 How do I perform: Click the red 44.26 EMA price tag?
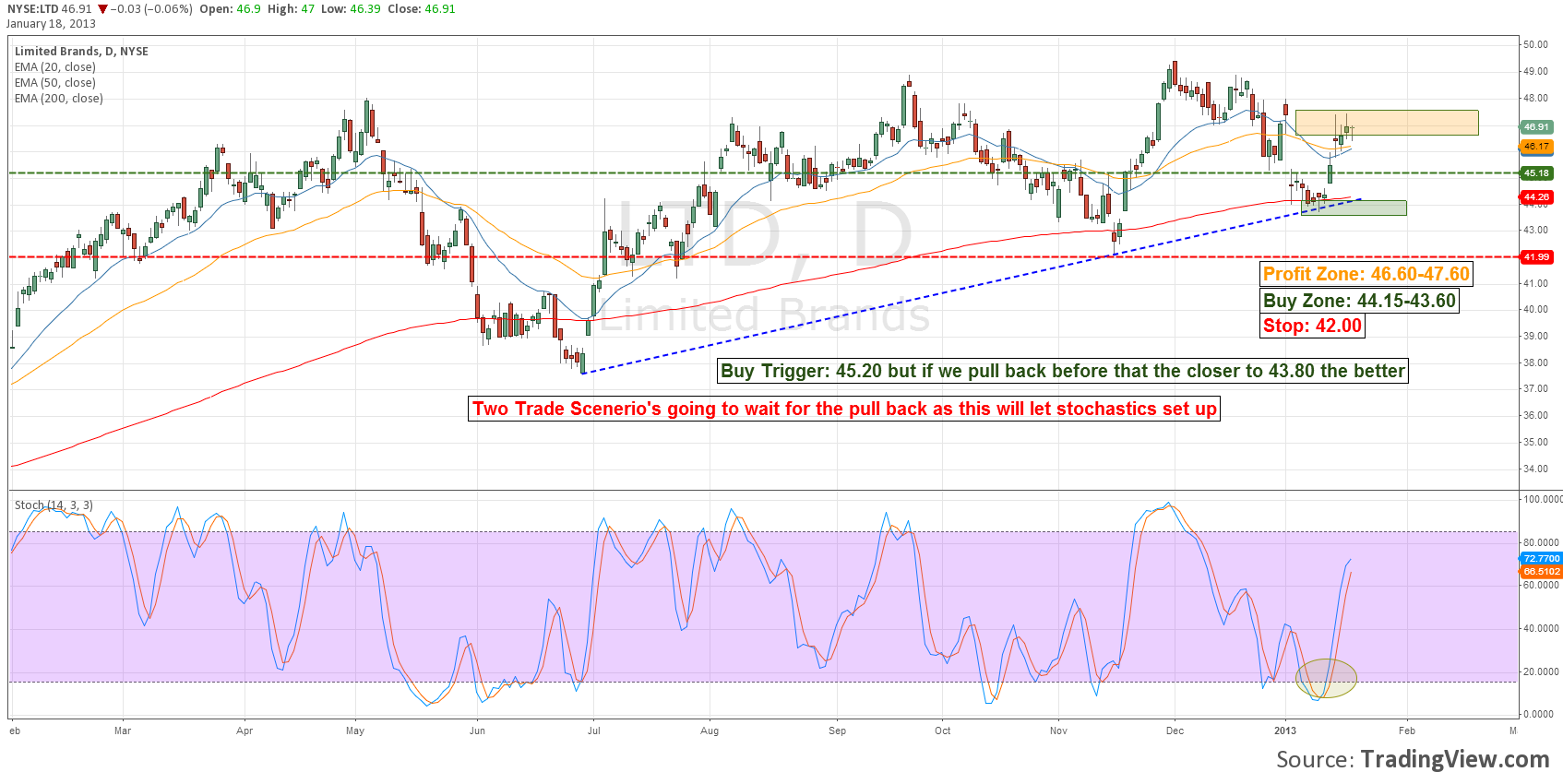coord(1536,197)
